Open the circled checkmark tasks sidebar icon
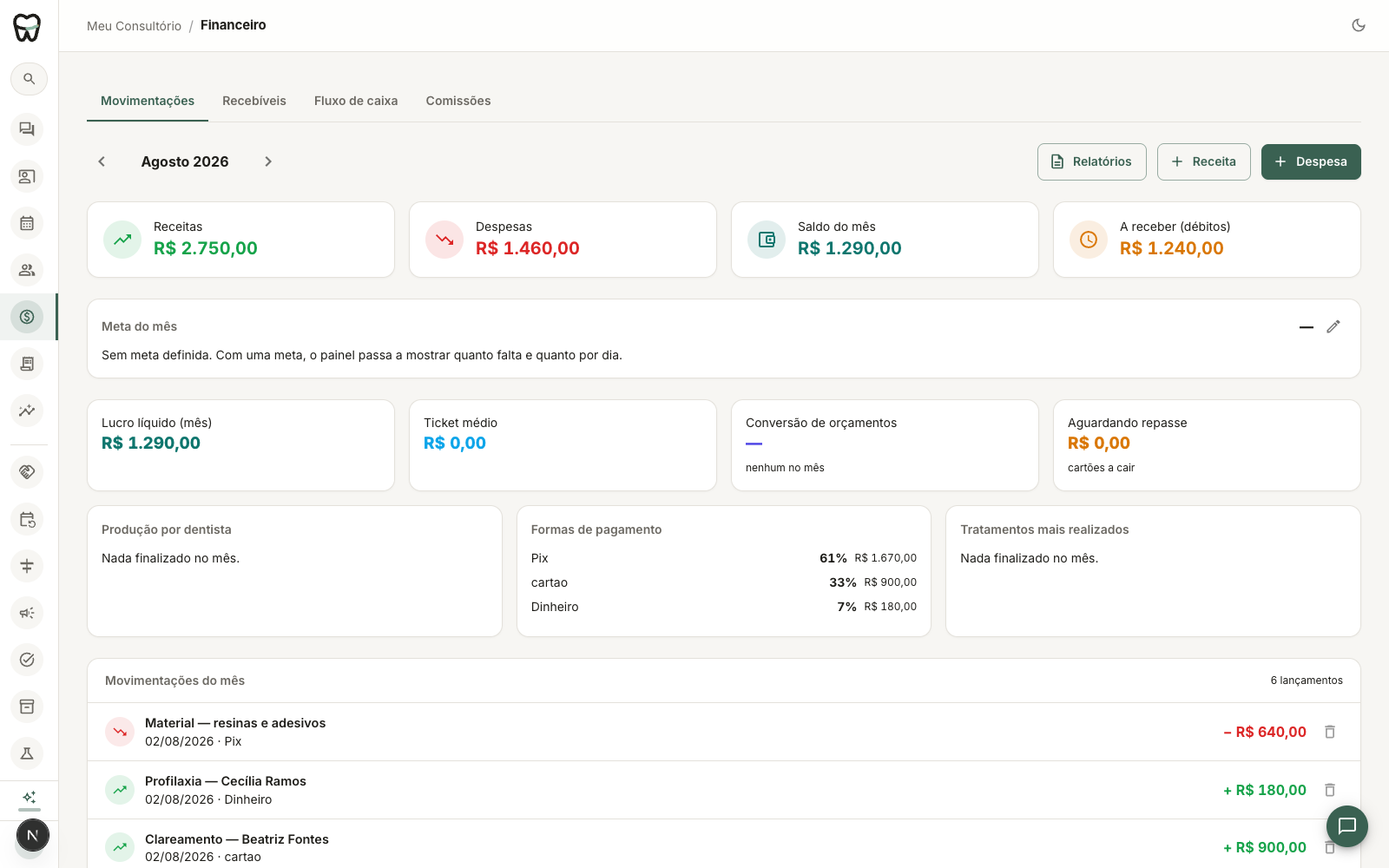1389x868 pixels. coord(27,660)
